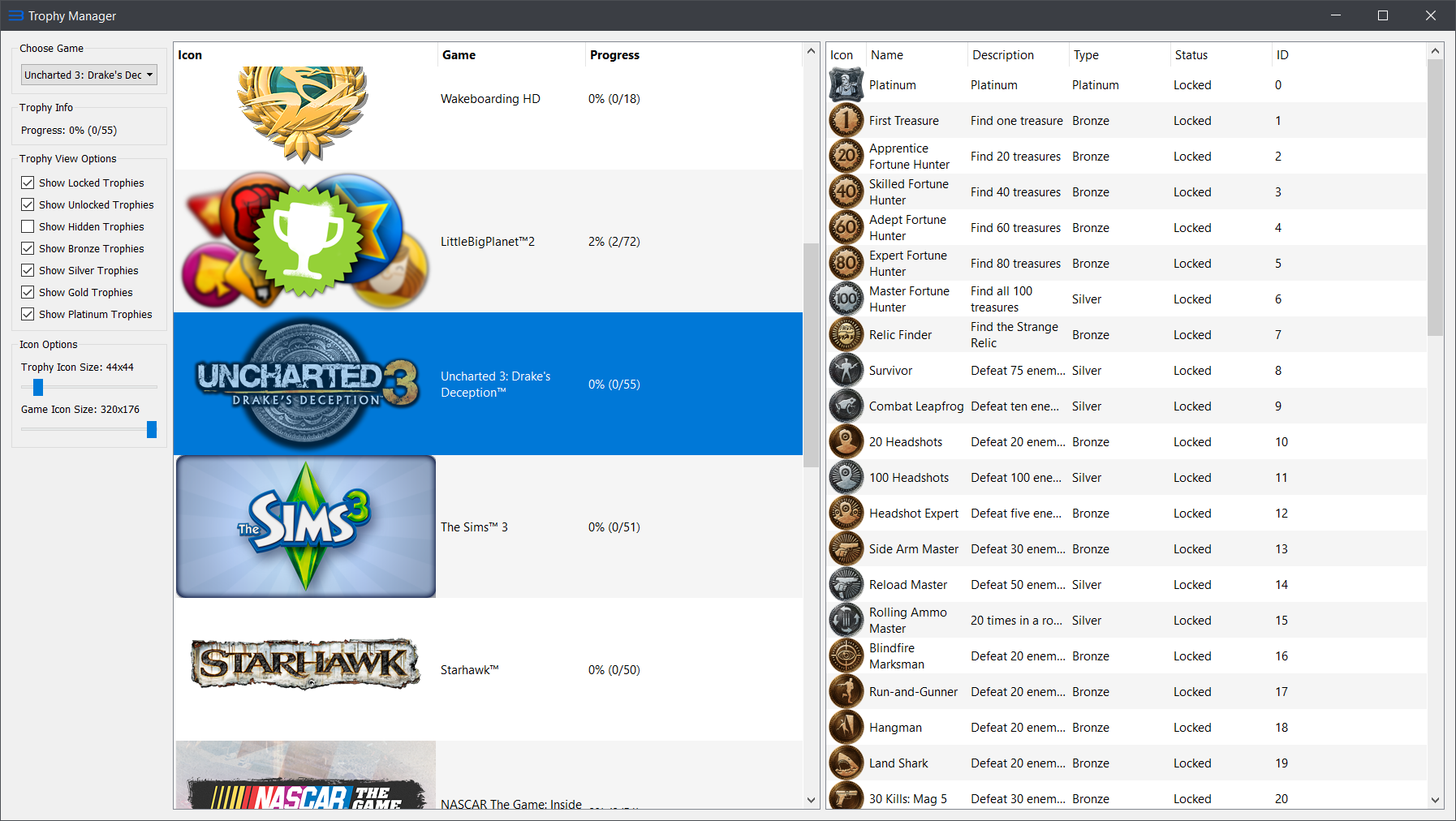Viewport: 1456px width, 821px height.
Task: Sort games by Game column header
Action: pos(510,55)
